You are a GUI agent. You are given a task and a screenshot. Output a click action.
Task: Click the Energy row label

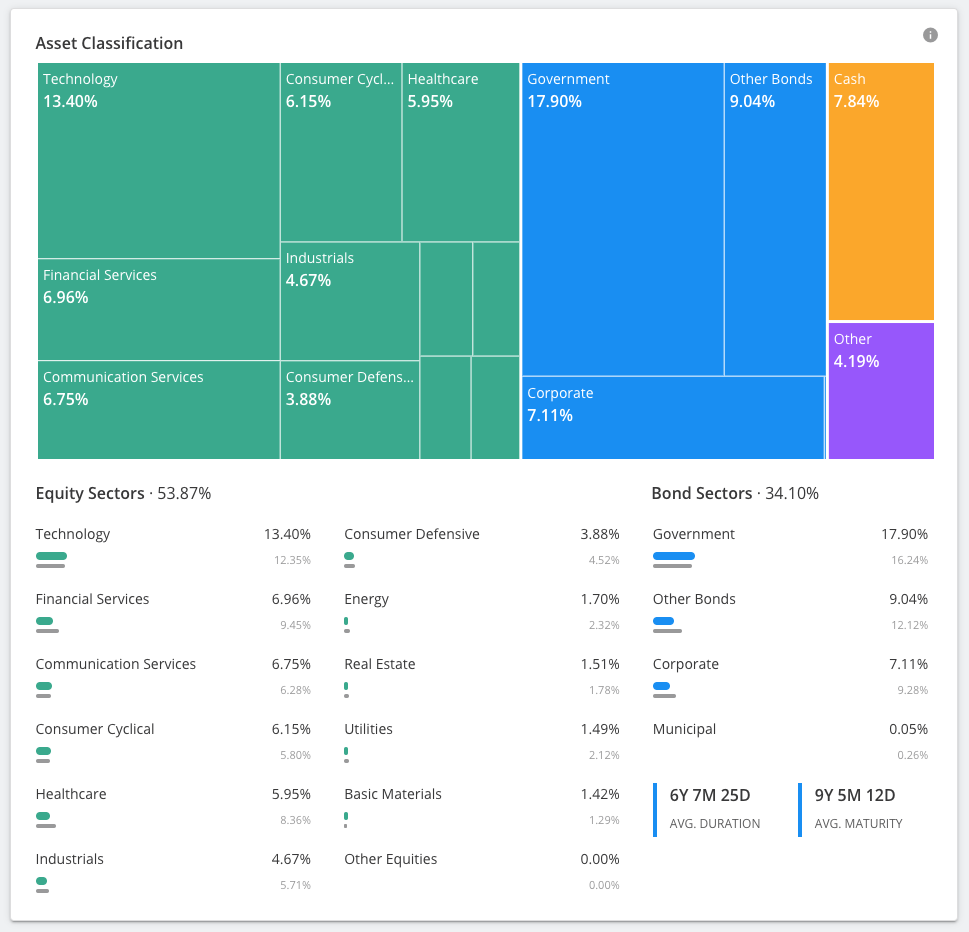[366, 599]
